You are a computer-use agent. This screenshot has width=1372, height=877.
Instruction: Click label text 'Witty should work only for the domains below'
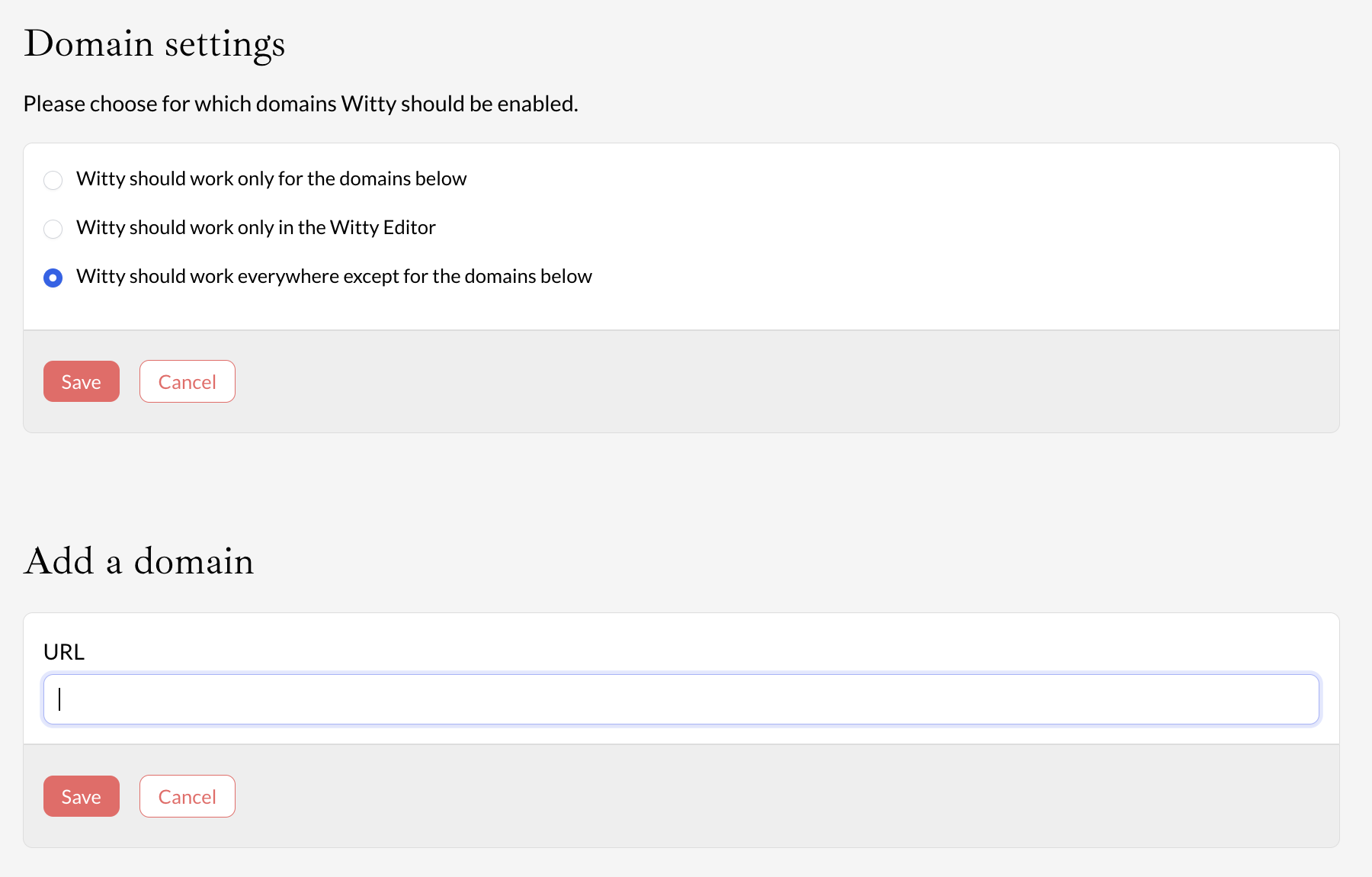pos(271,179)
